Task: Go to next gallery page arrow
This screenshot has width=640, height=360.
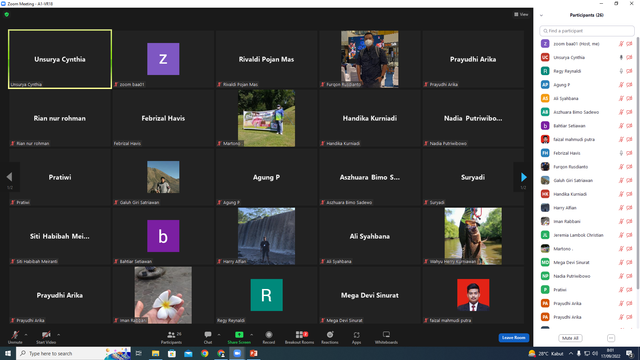Action: [524, 177]
